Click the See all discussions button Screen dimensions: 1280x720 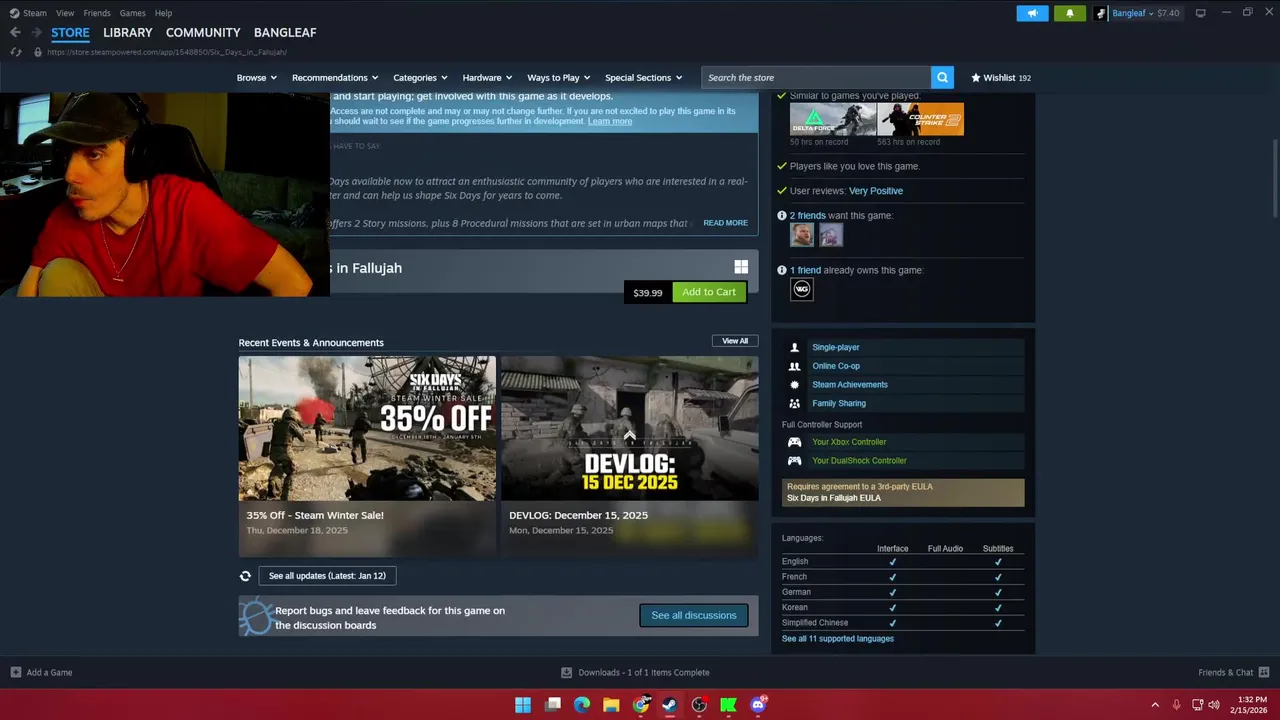tap(694, 615)
